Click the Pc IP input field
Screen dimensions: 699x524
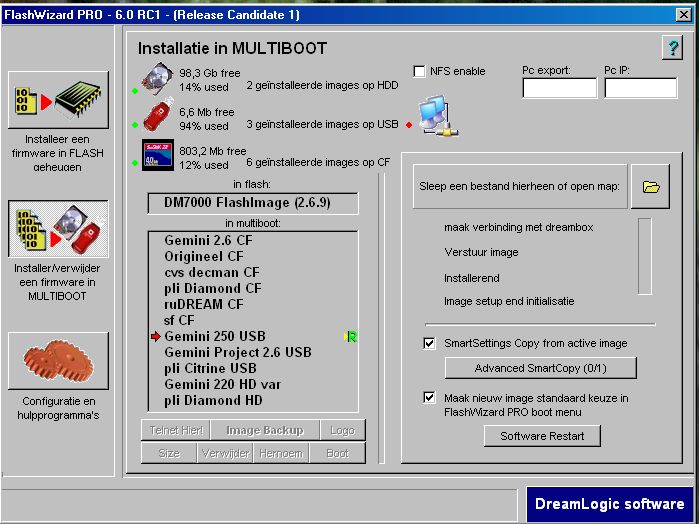(x=641, y=88)
